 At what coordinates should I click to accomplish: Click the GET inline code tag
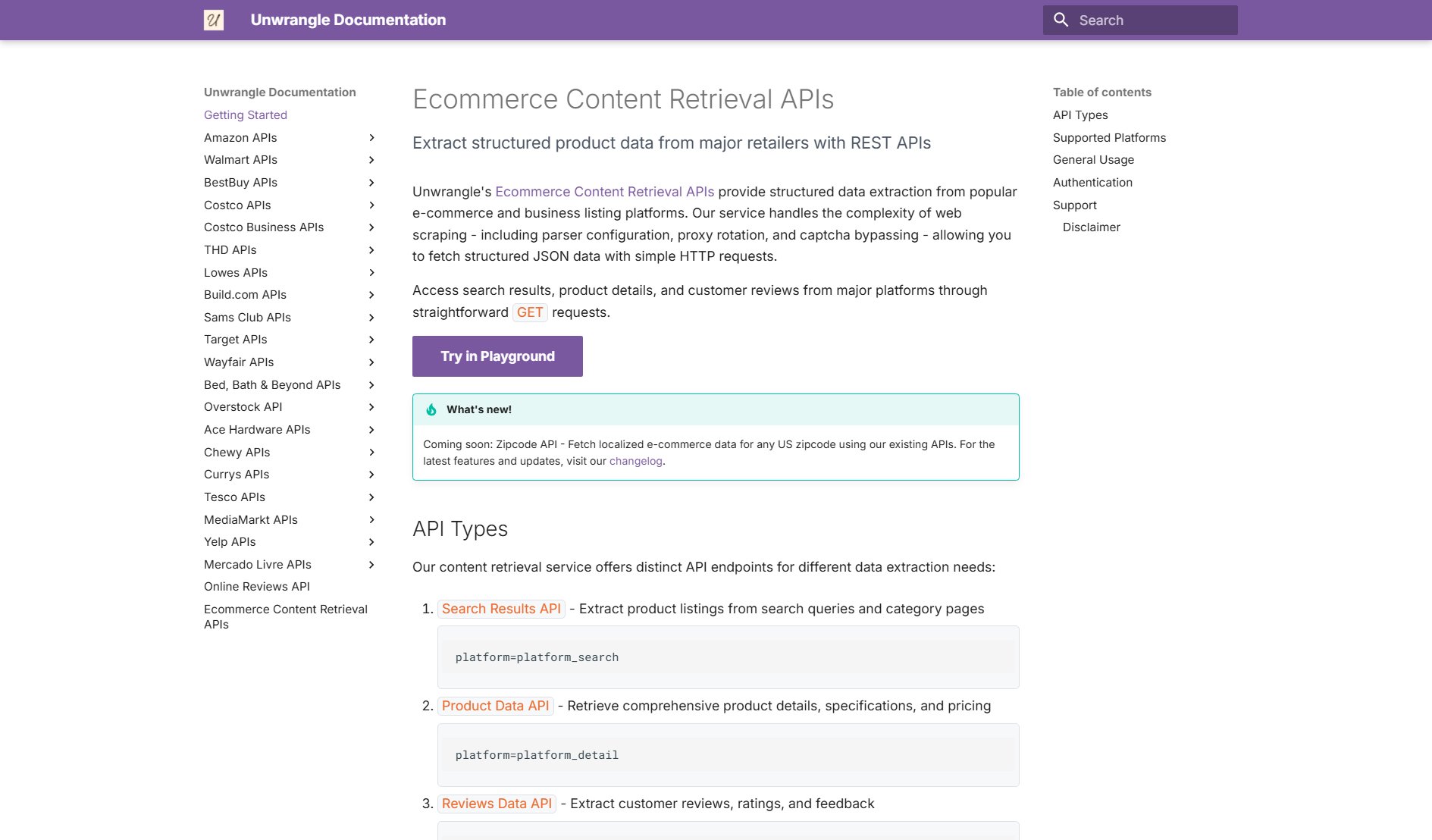point(530,312)
